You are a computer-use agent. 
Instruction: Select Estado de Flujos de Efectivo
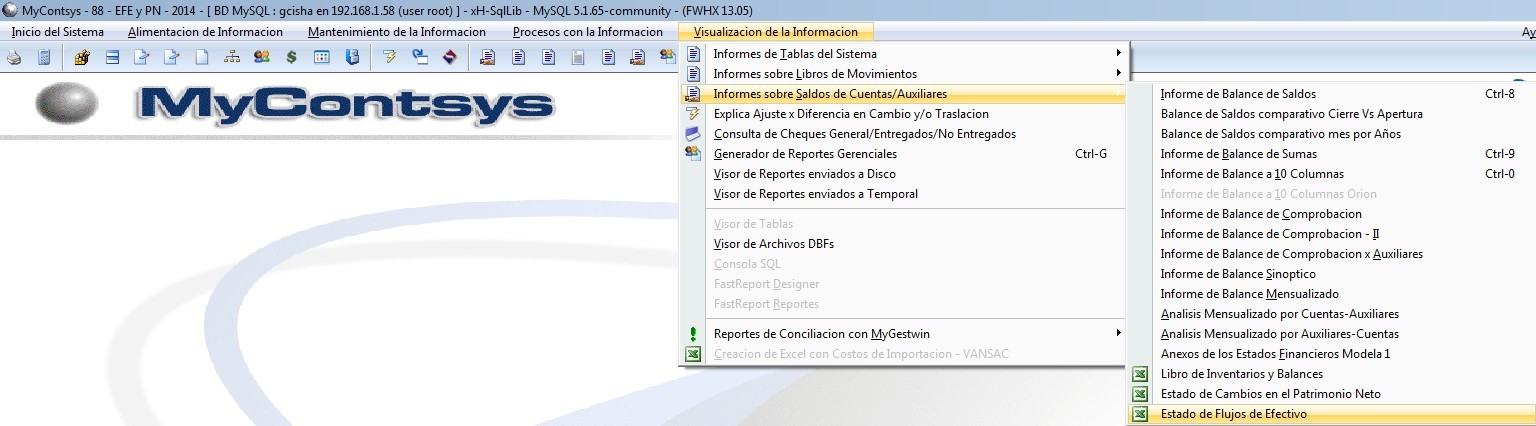1332,414
